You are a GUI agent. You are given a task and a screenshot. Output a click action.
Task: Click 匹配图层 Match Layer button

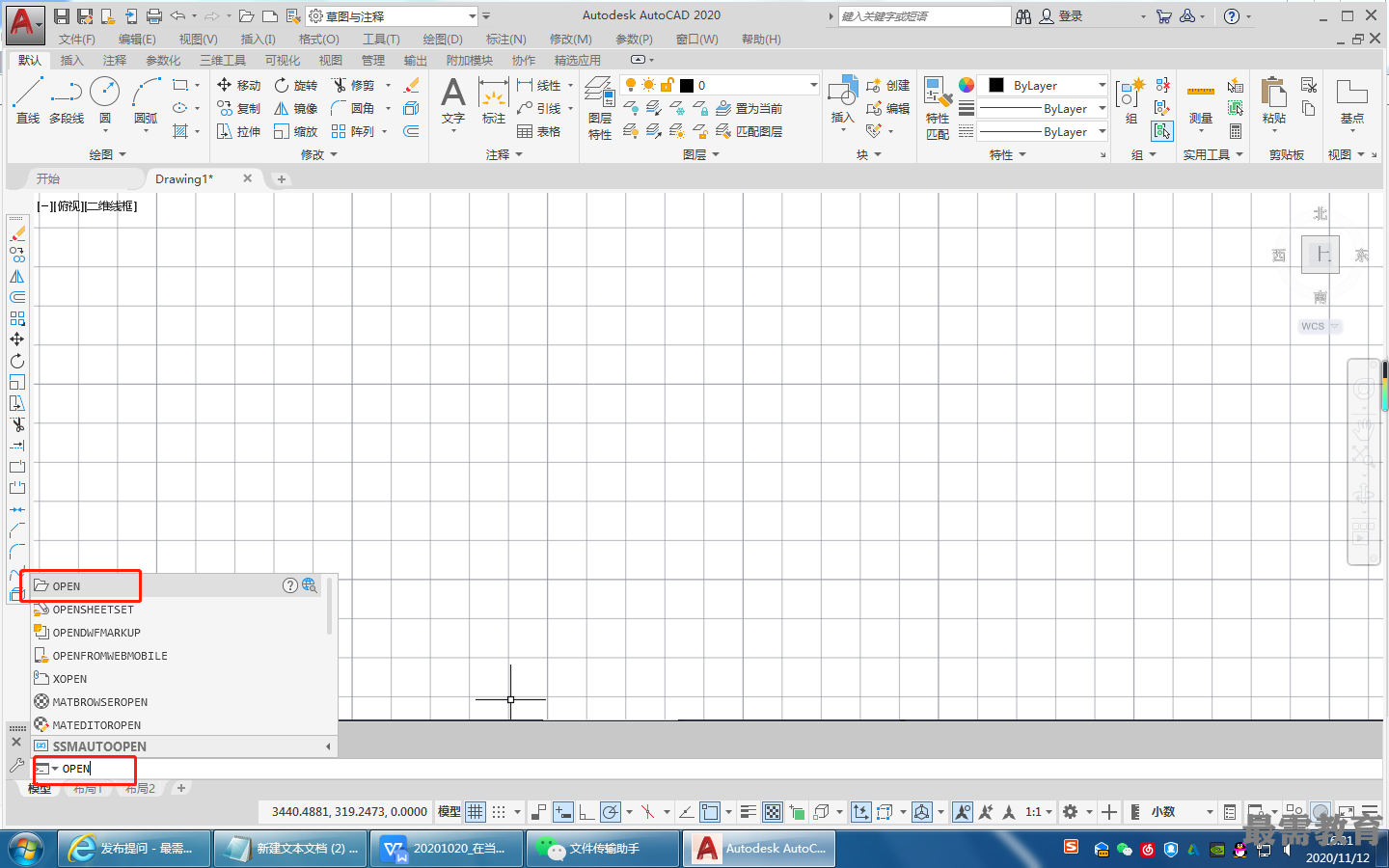coord(749,131)
